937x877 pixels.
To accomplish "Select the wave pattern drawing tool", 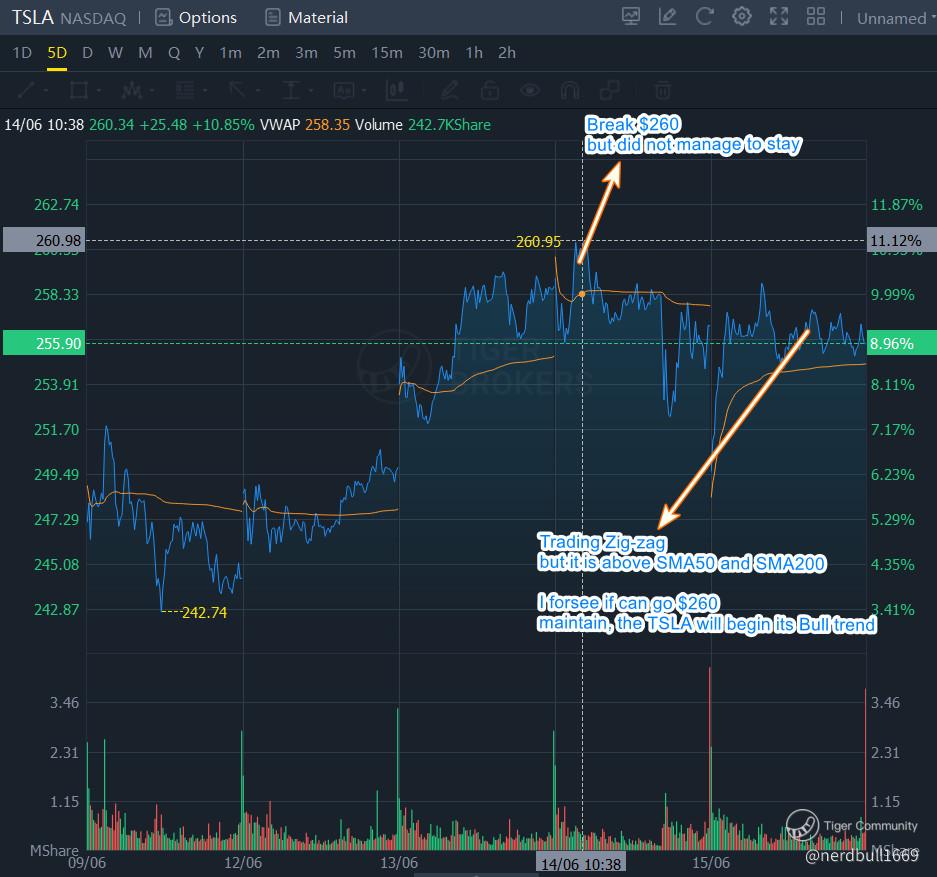I will point(131,90).
